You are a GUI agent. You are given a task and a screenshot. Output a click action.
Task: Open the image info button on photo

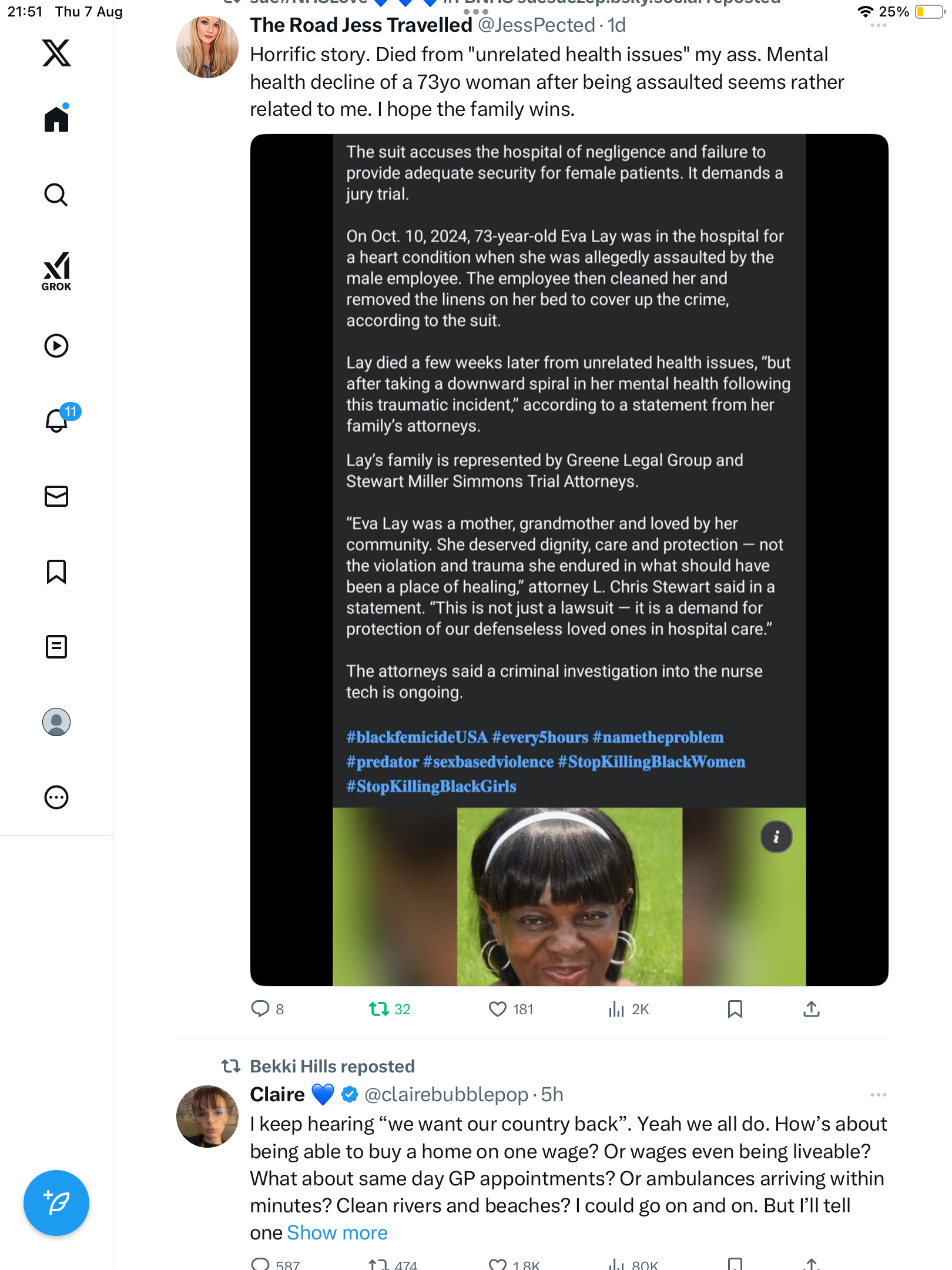click(776, 837)
